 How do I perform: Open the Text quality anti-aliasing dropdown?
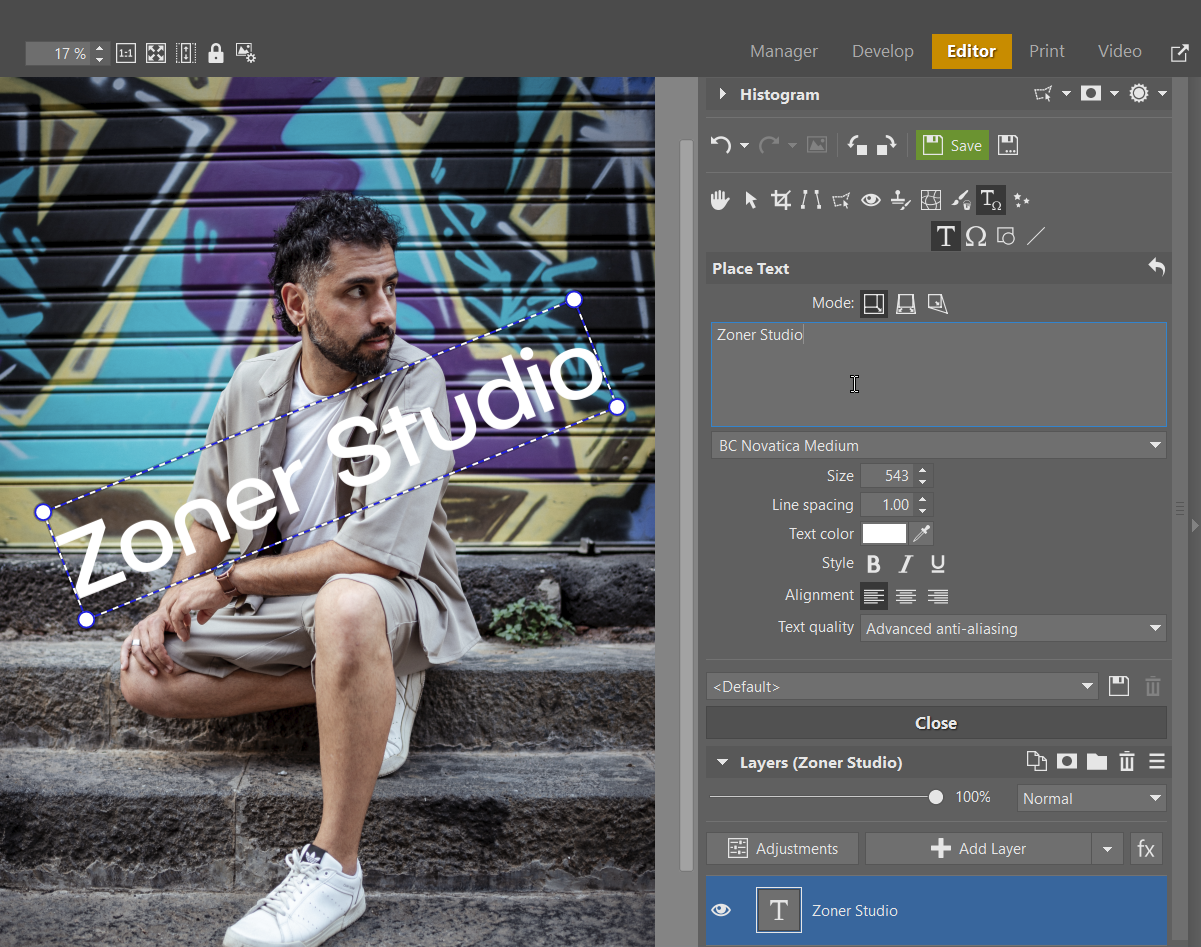tap(1013, 629)
